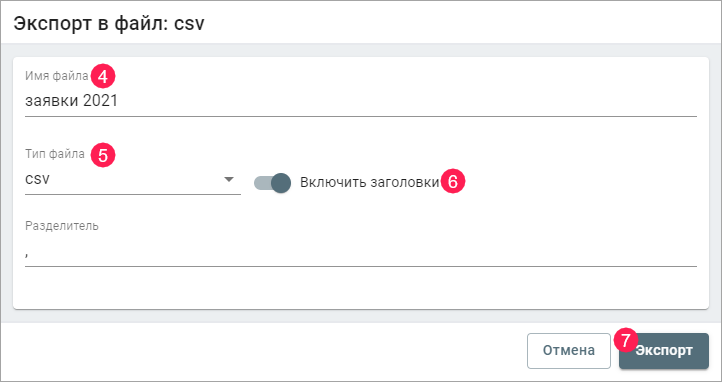722x382 pixels.
Task: Click the red badge numbered 6
Action: (454, 182)
